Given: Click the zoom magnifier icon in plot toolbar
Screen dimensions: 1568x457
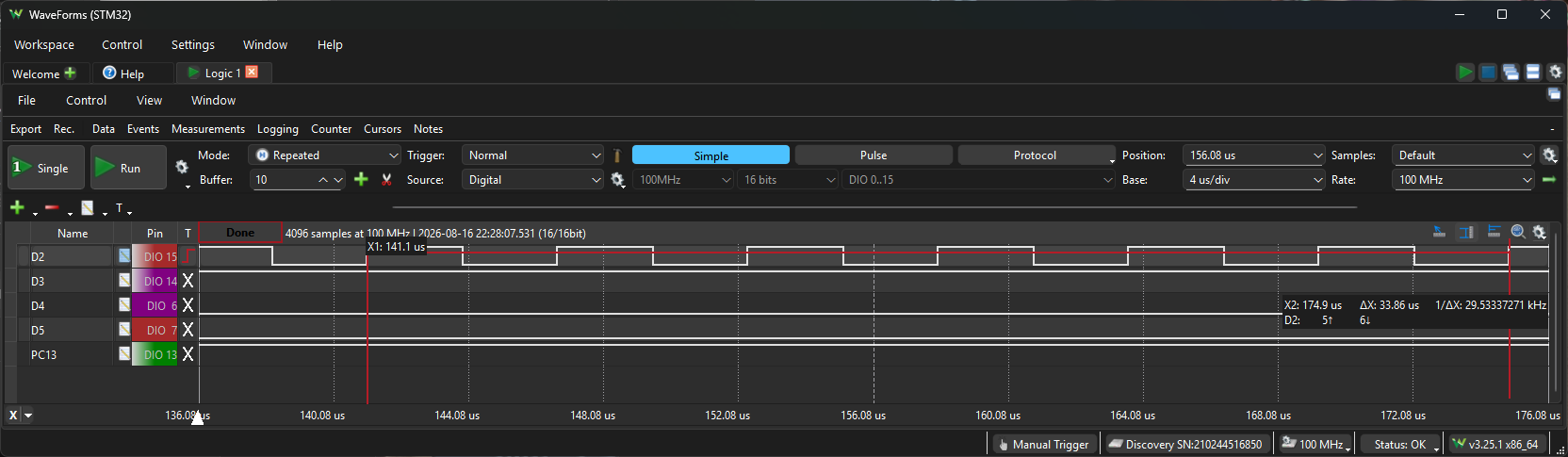Looking at the screenshot, I should [x=1518, y=232].
